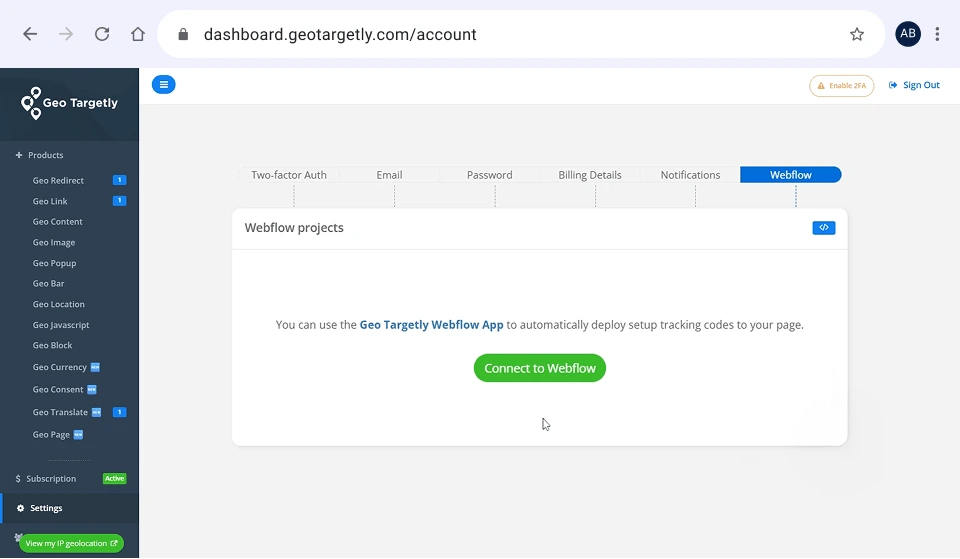Open Geo Link in the sidebar

[x=50, y=201]
